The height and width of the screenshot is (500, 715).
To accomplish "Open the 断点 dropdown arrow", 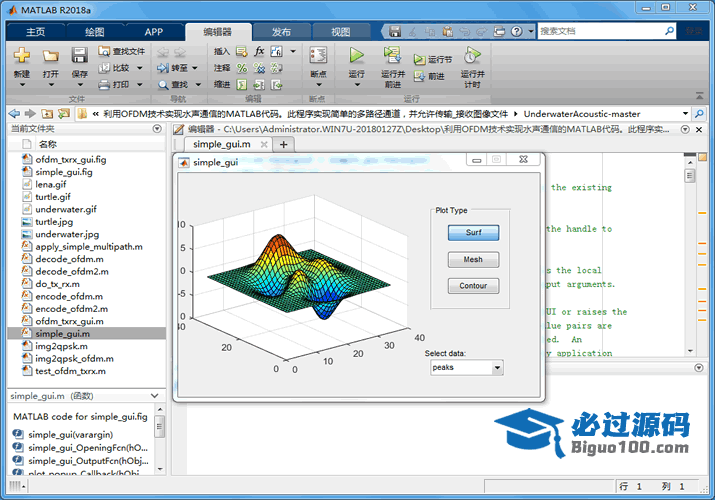I will click(x=318, y=85).
